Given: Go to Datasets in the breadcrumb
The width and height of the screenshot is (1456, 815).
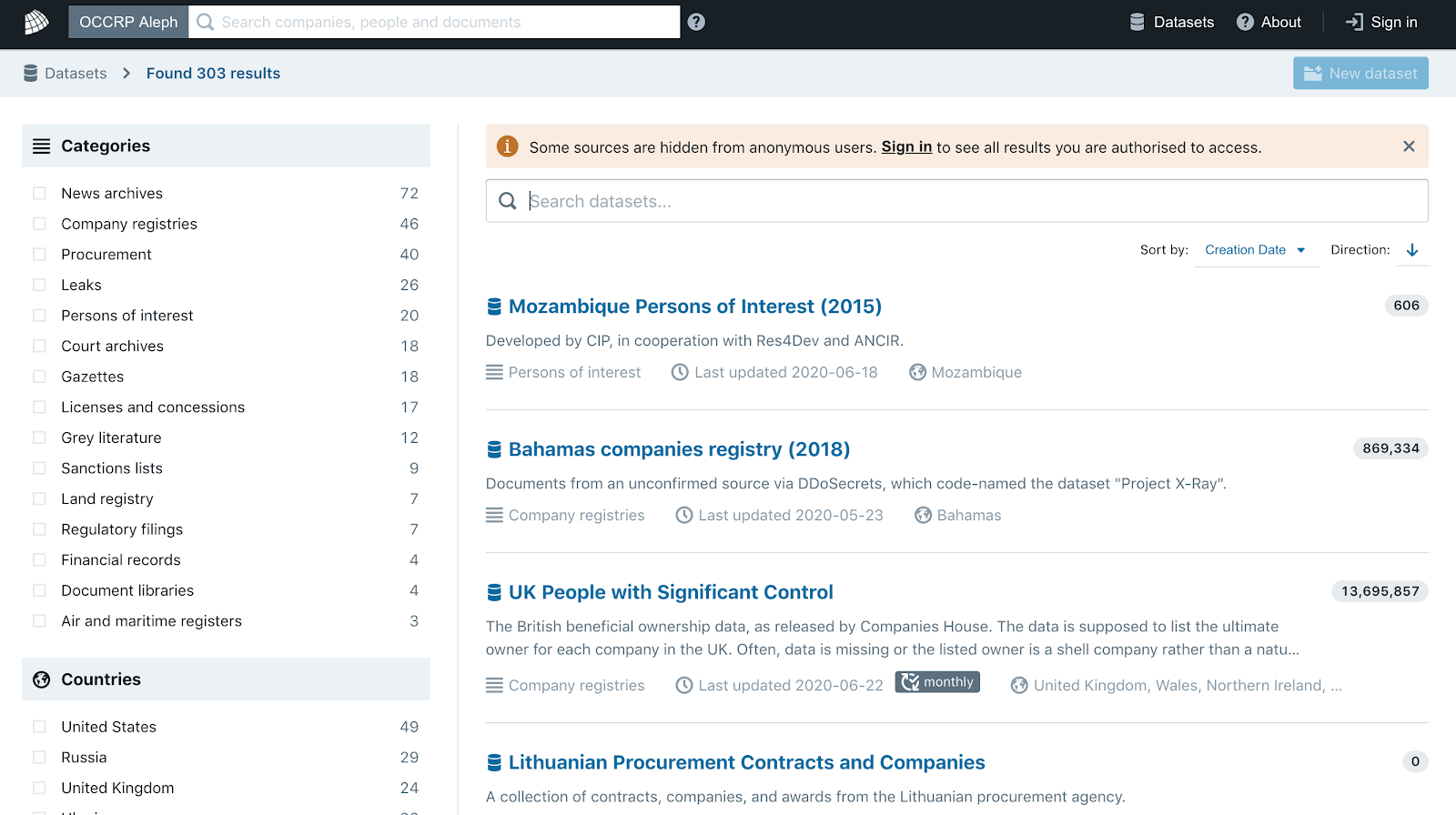Looking at the screenshot, I should pyautogui.click(x=66, y=73).
